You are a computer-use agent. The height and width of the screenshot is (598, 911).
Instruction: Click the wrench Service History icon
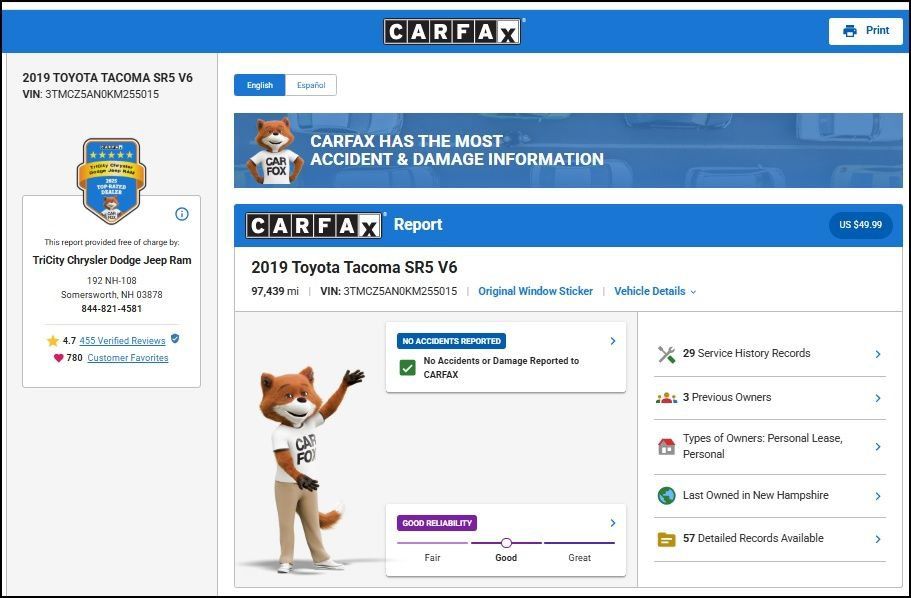pyautogui.click(x=666, y=354)
